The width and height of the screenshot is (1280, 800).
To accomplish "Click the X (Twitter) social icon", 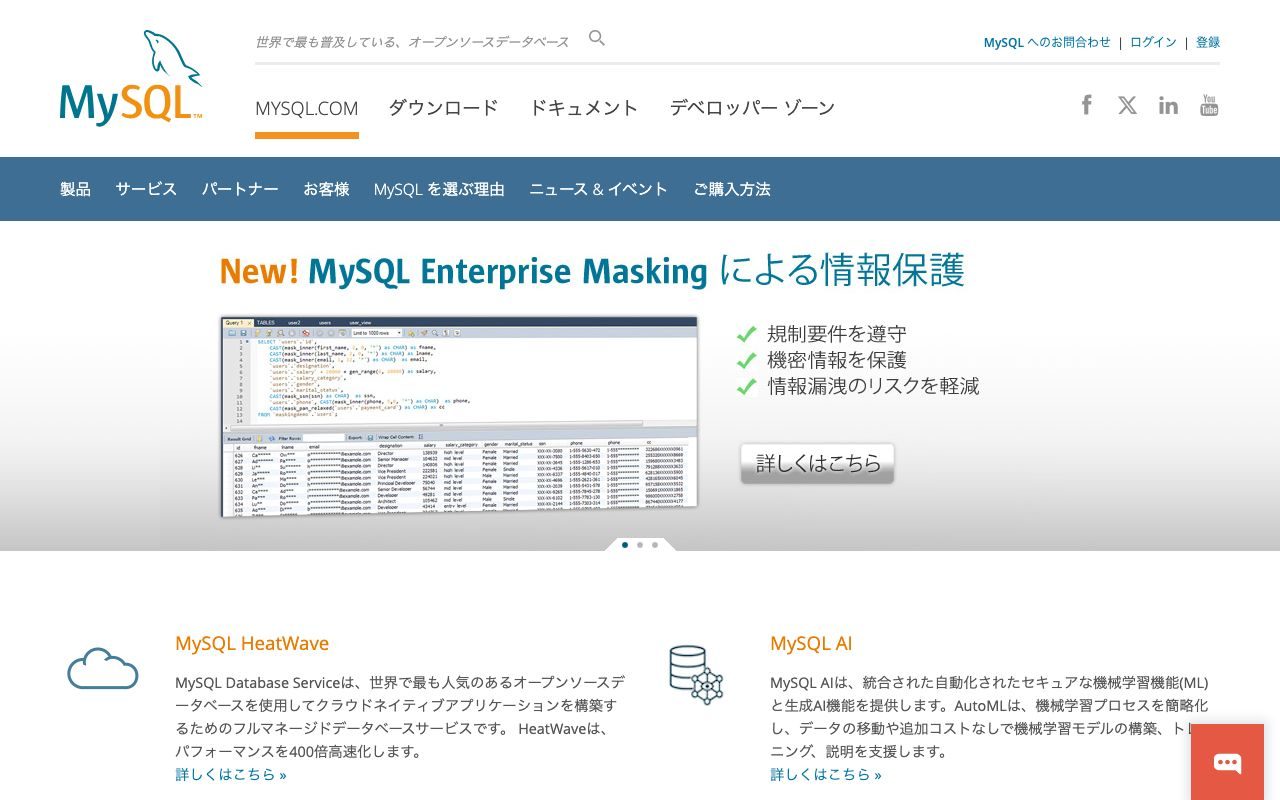I will point(1127,104).
